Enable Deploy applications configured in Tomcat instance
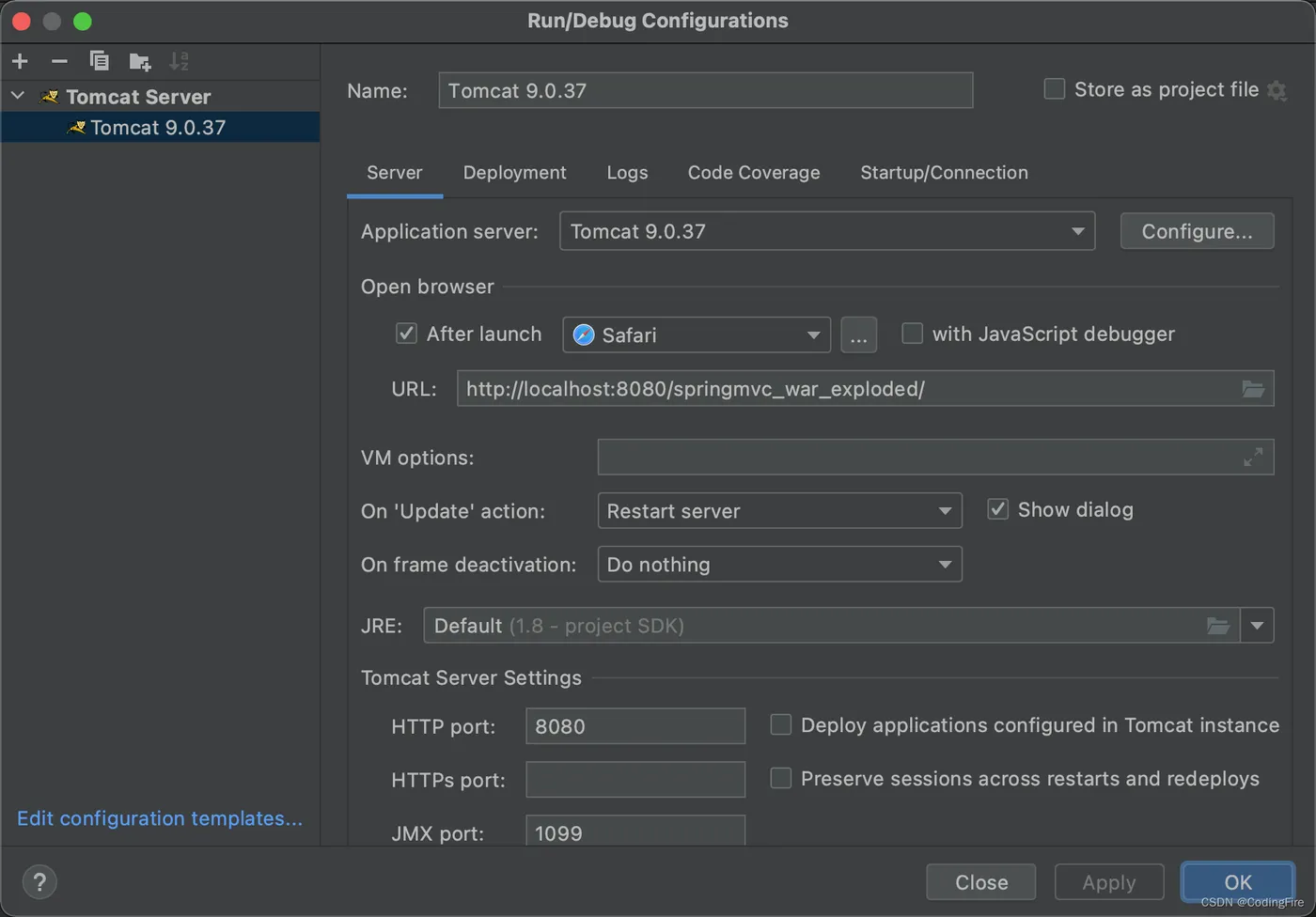This screenshot has width=1316, height=917. click(780, 724)
